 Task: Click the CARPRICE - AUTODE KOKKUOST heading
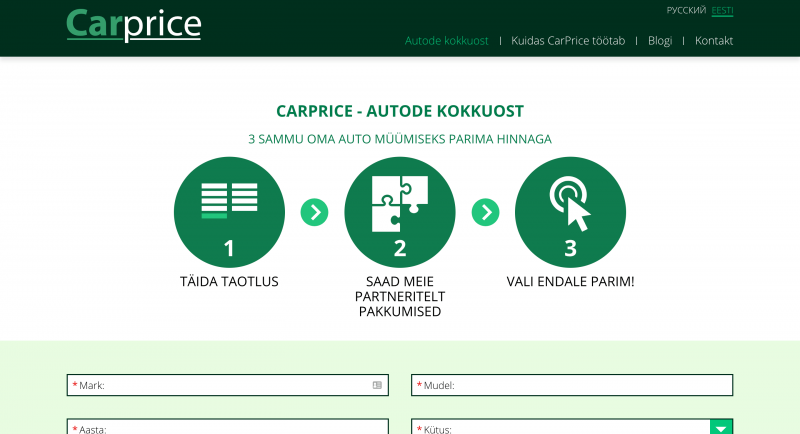point(400,111)
